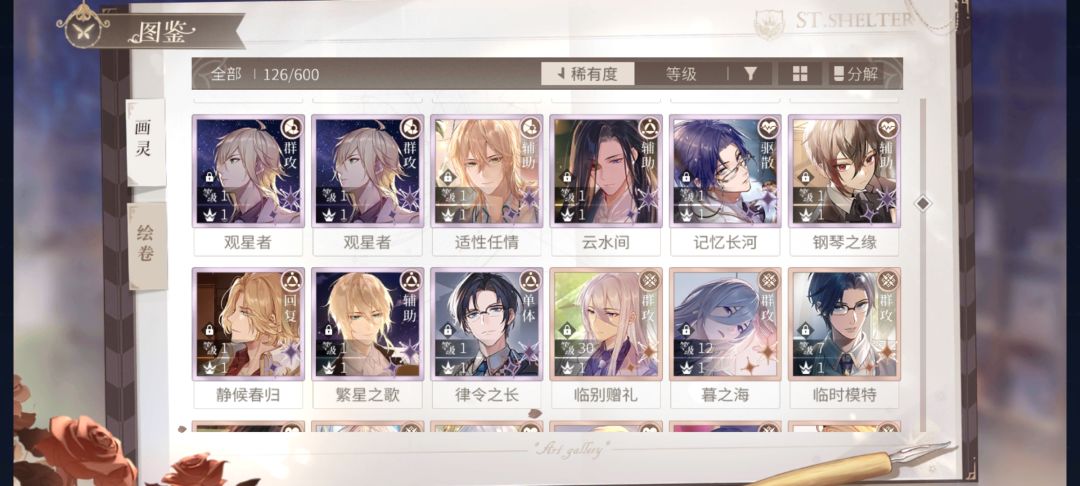Click lock icon on 云水间 card

pos(567,177)
